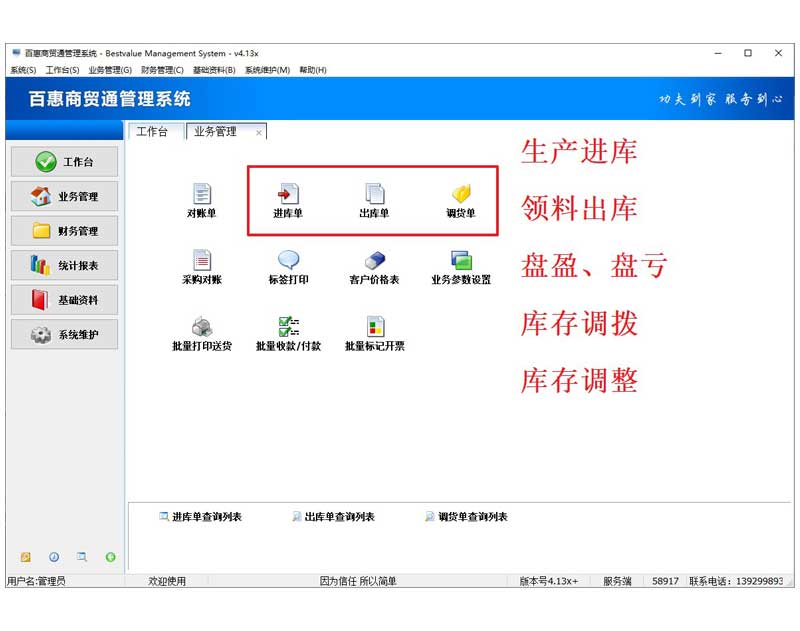The height and width of the screenshot is (631, 800).
Task: Open the 基础资料(B) menu
Action: (x=214, y=70)
